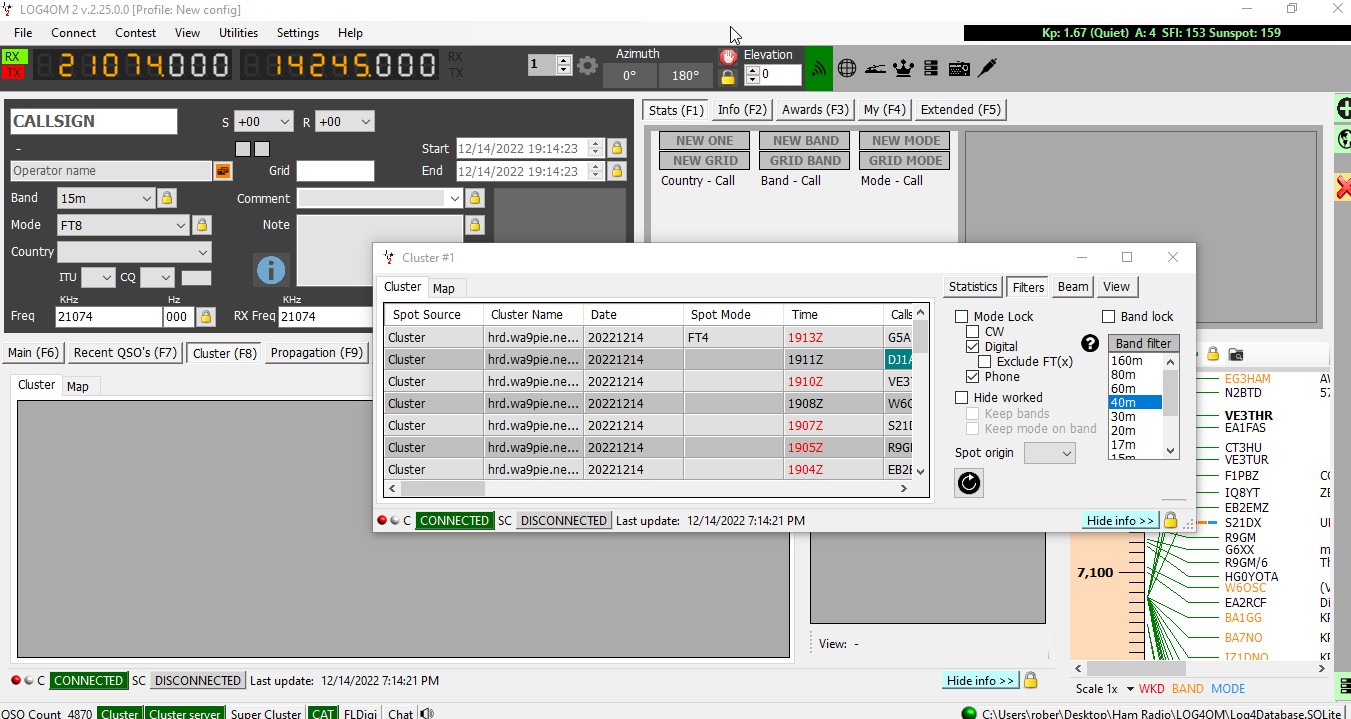Switch to Awards (F3) tab
This screenshot has height=719, width=1351.
point(815,110)
